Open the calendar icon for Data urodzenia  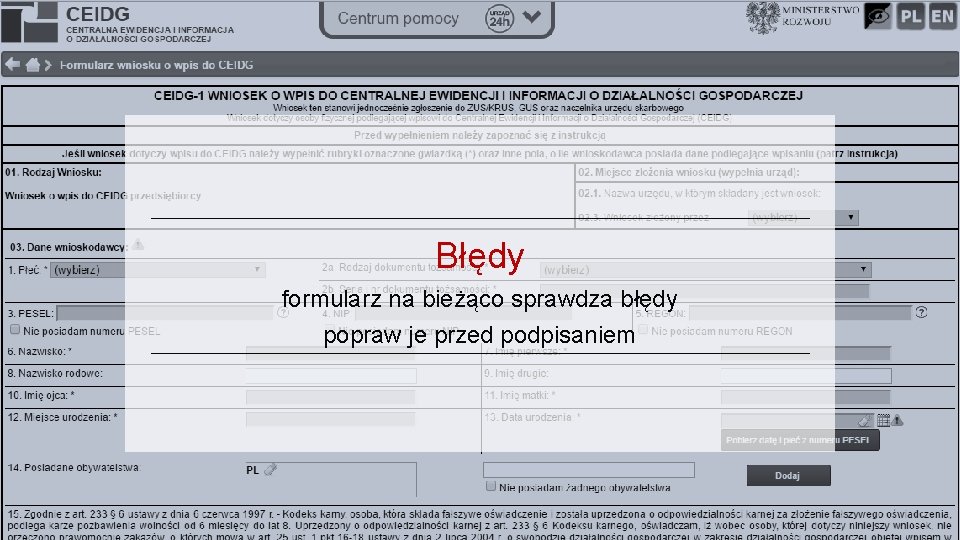[x=883, y=420]
